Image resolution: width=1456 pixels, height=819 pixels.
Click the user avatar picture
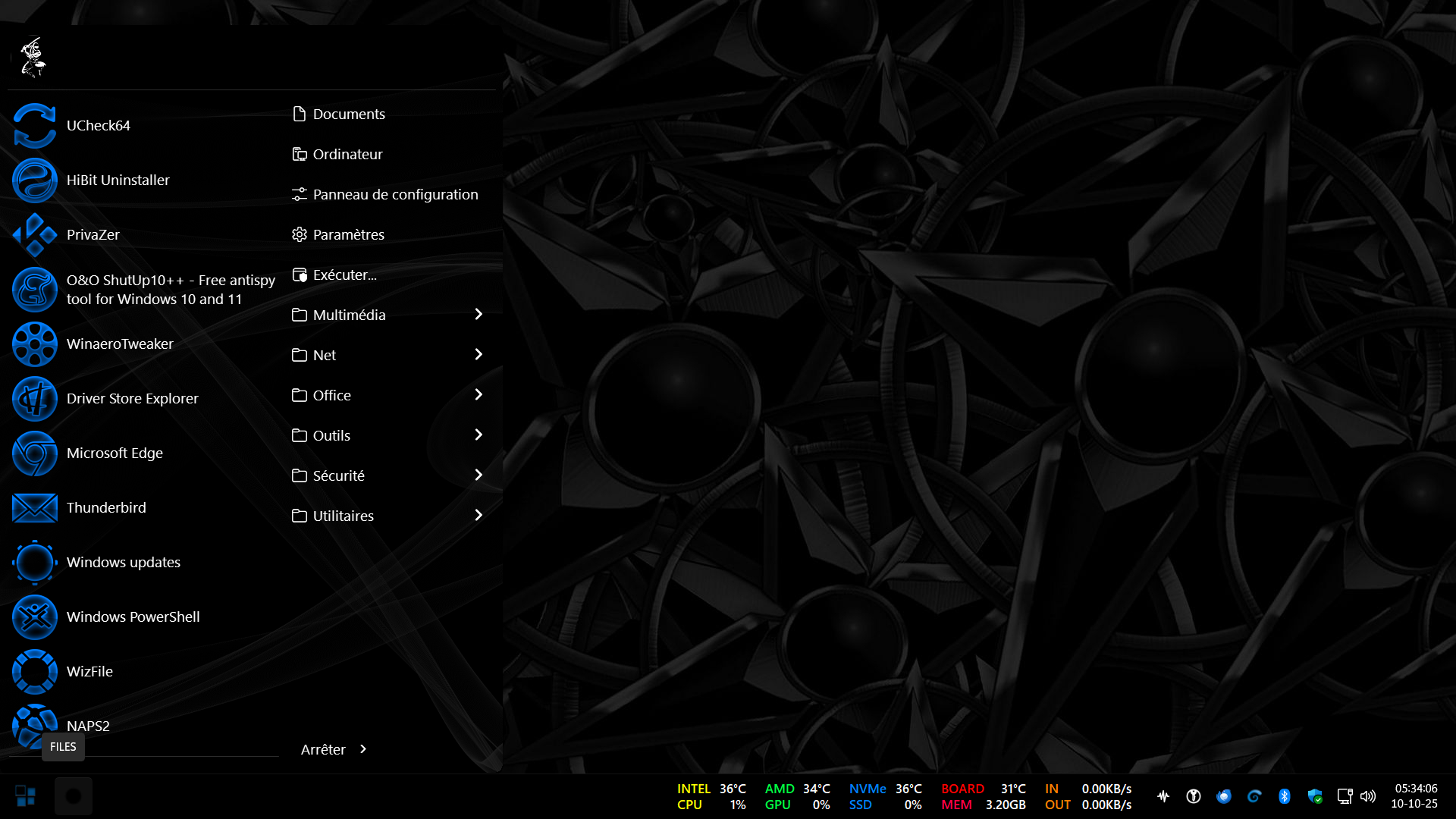[33, 58]
